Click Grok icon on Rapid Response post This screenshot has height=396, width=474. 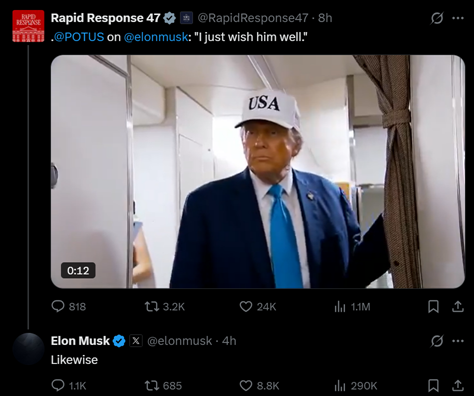pyautogui.click(x=437, y=18)
